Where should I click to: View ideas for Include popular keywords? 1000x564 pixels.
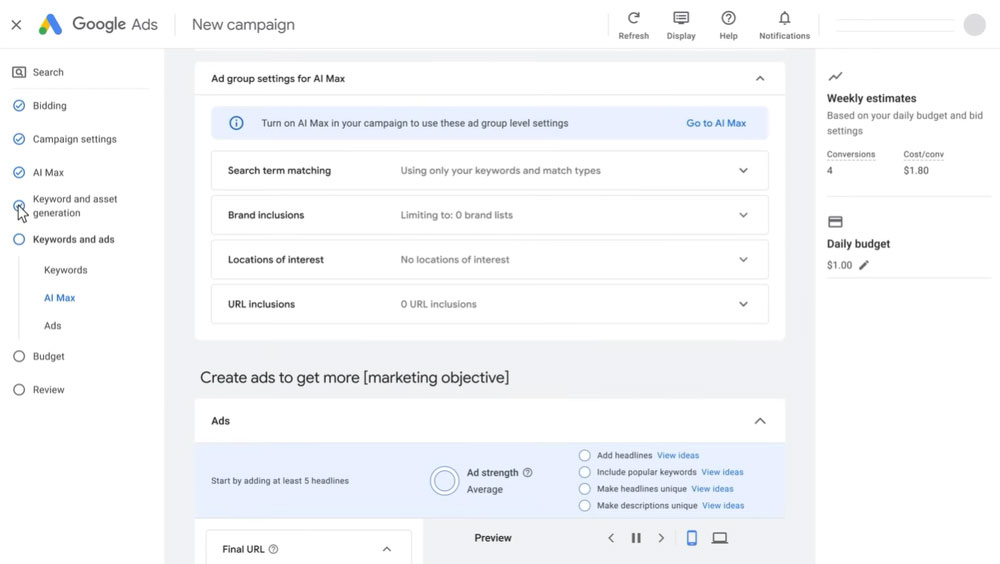[x=722, y=472]
